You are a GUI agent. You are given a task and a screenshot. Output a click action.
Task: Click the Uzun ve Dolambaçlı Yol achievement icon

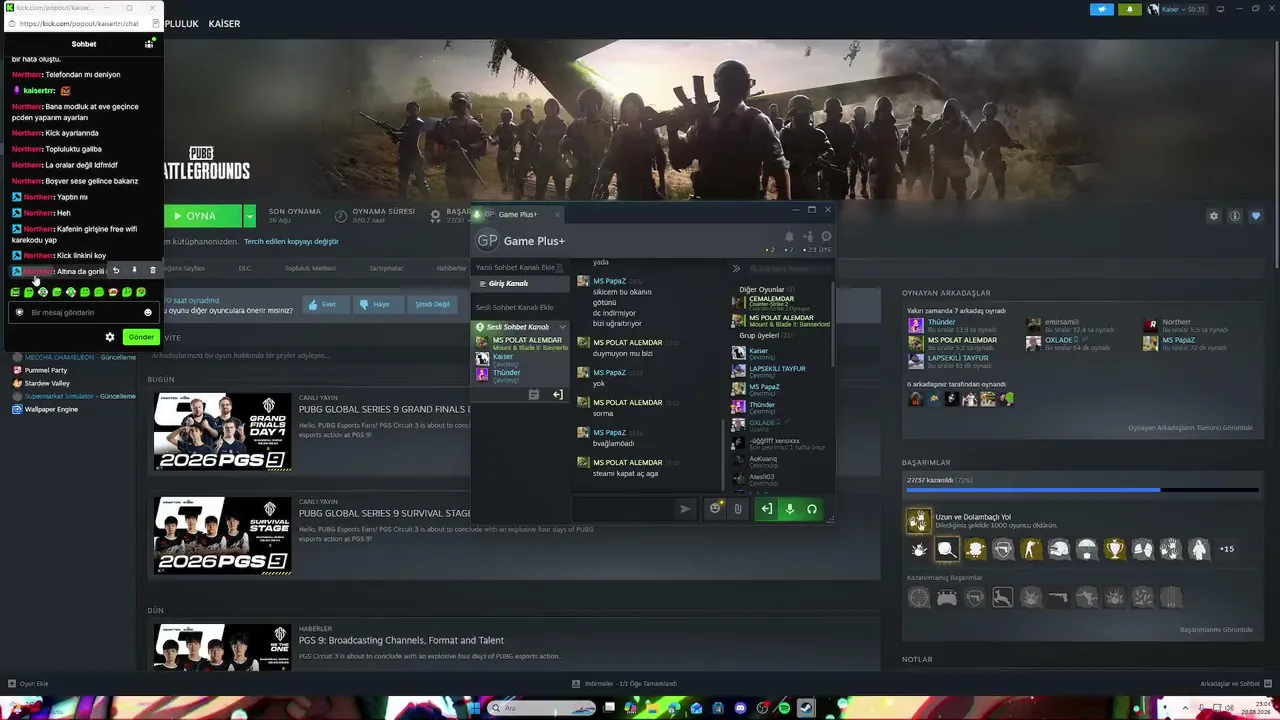pyautogui.click(x=918, y=520)
